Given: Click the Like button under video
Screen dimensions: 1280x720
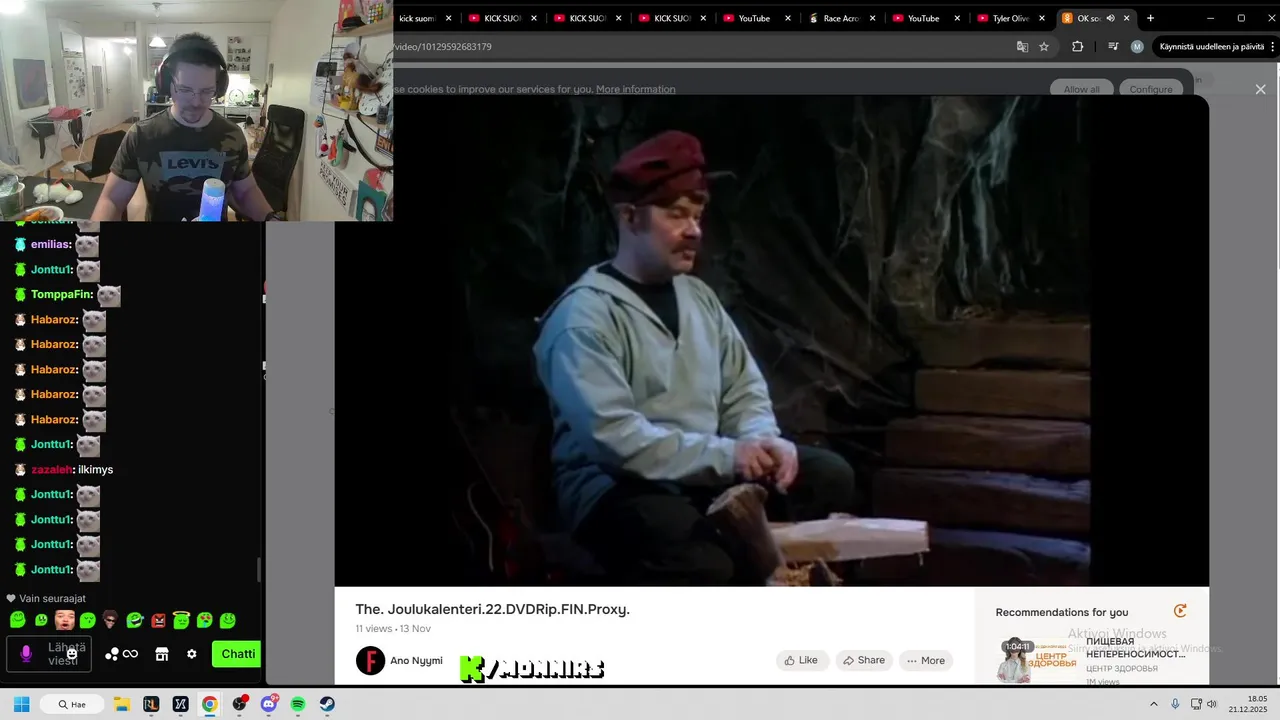Looking at the screenshot, I should pos(802,660).
